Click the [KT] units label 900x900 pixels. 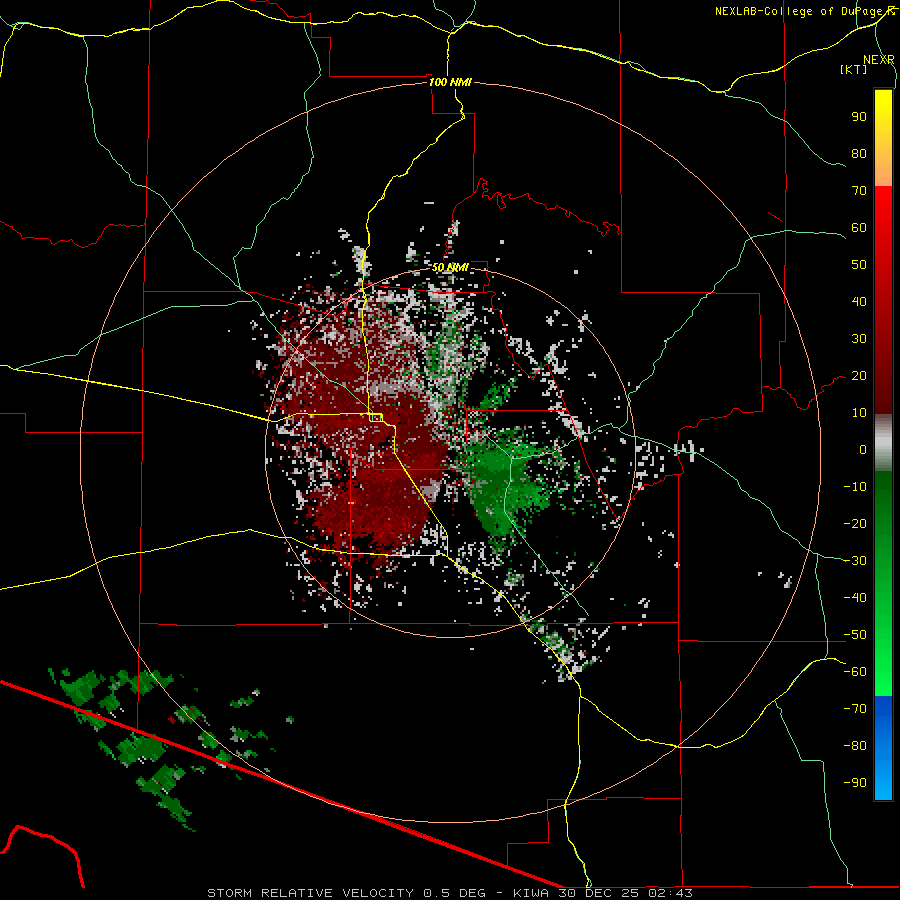(x=854, y=69)
